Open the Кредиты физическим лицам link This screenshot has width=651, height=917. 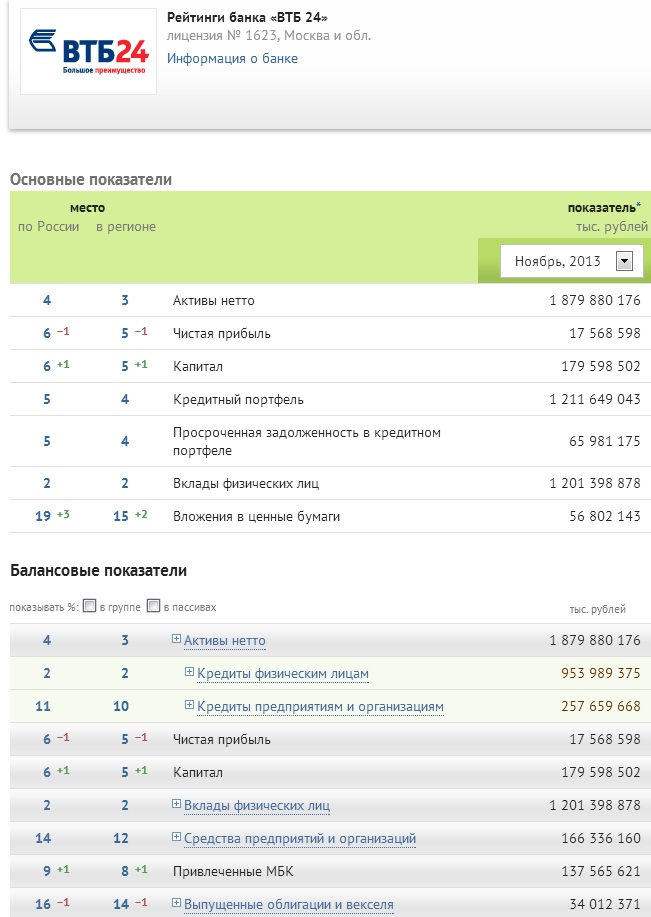pyautogui.click(x=283, y=674)
